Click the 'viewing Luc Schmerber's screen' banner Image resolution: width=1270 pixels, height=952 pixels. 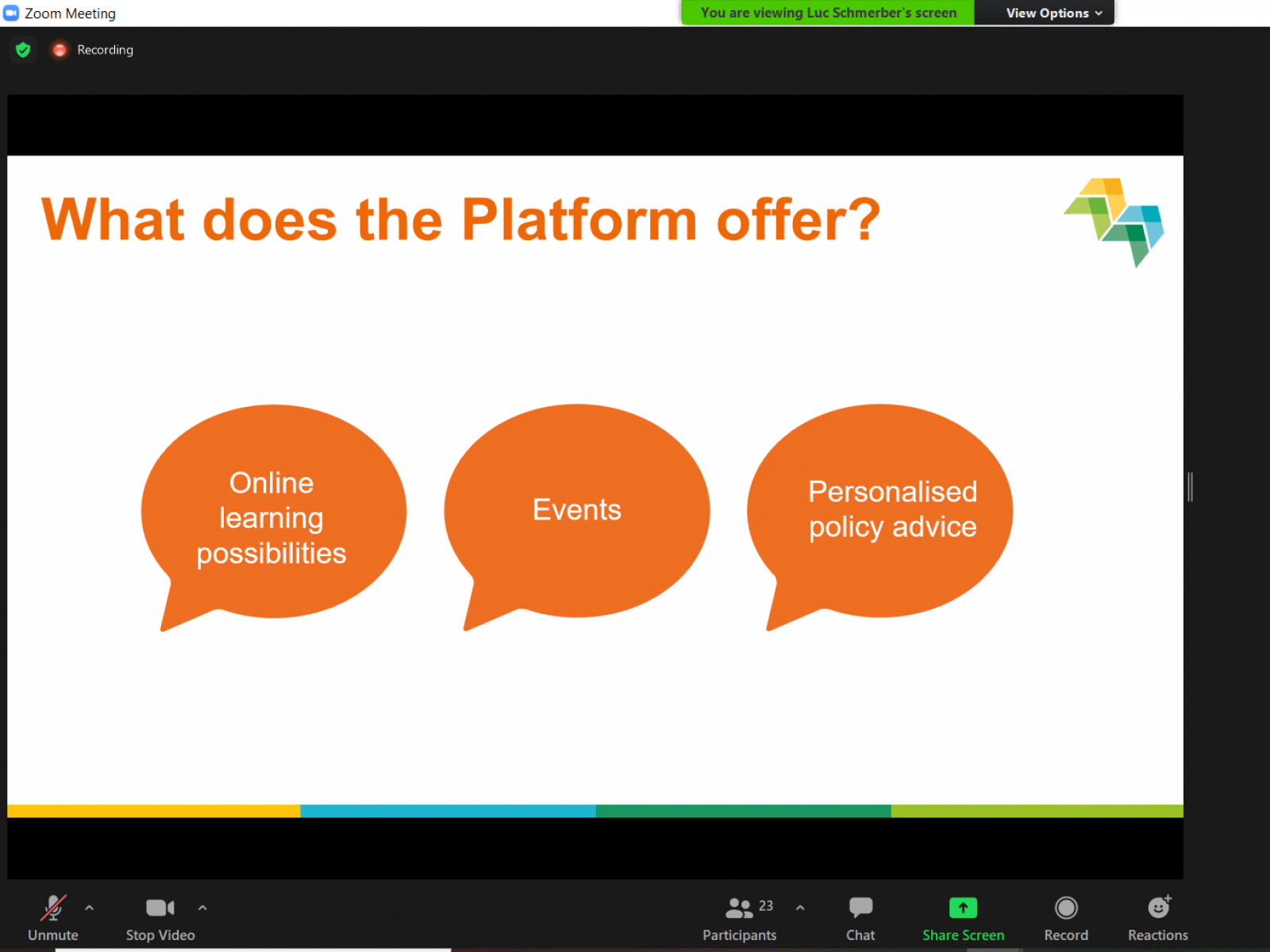pos(828,13)
